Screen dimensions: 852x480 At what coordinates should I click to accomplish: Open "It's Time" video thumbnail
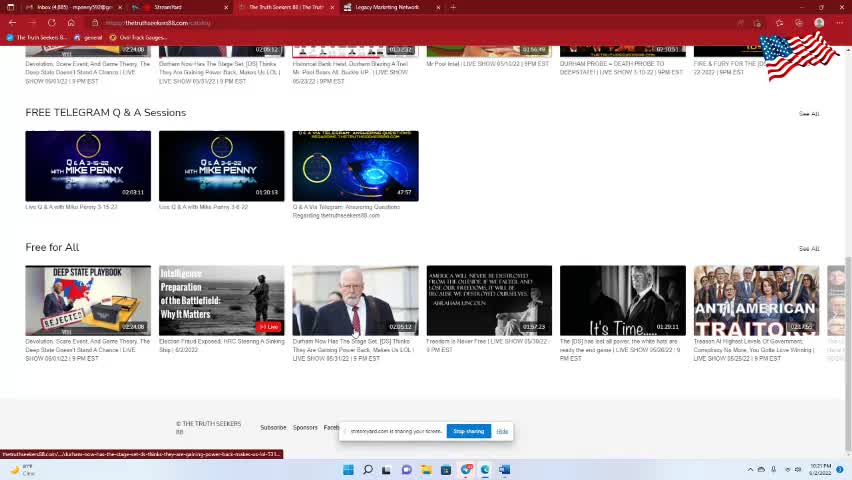pyautogui.click(x=623, y=301)
